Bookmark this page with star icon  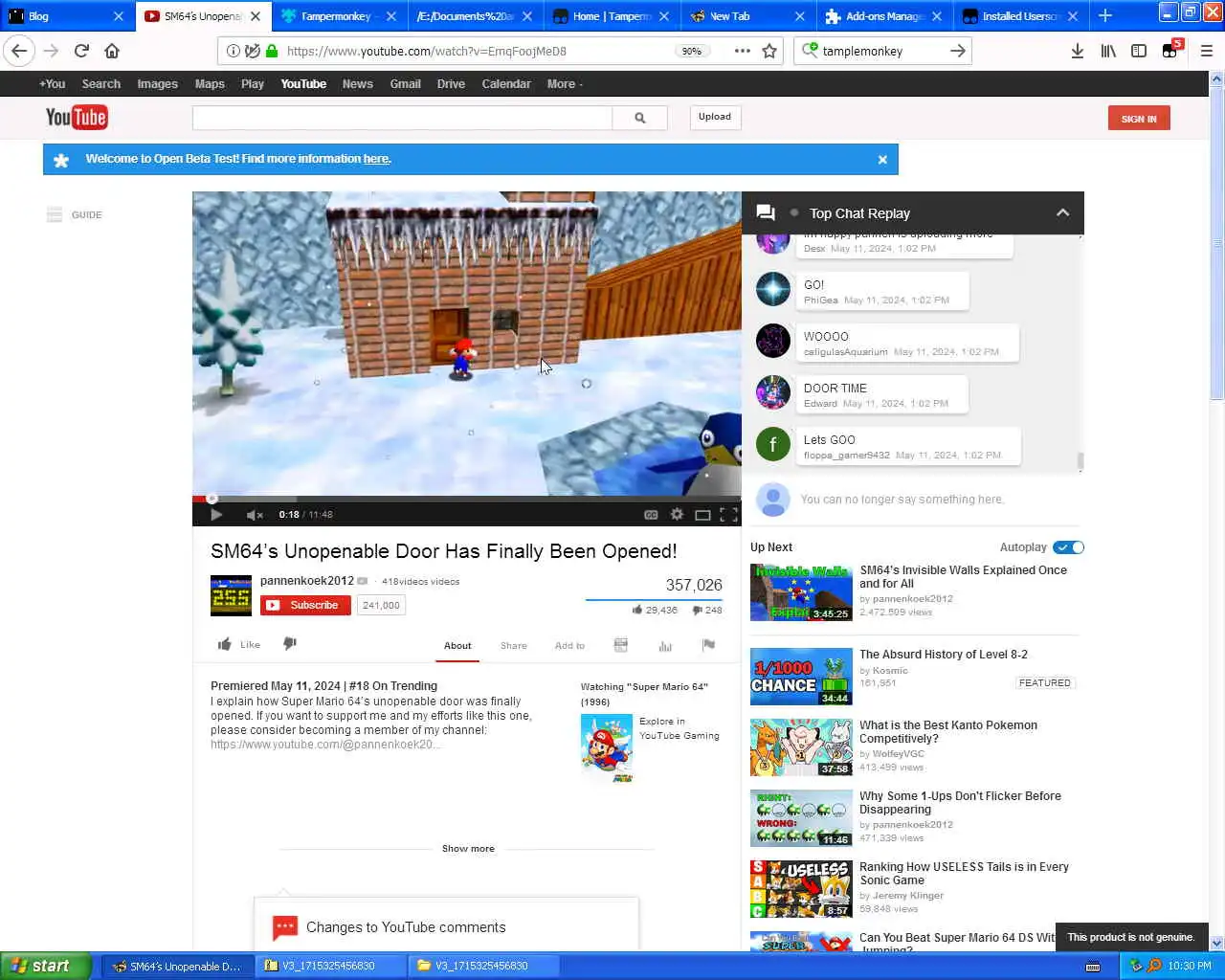[x=769, y=51]
